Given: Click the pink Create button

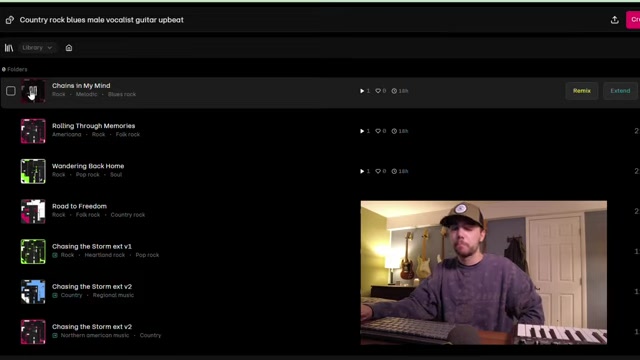Looking at the screenshot, I should pyautogui.click(x=633, y=20).
